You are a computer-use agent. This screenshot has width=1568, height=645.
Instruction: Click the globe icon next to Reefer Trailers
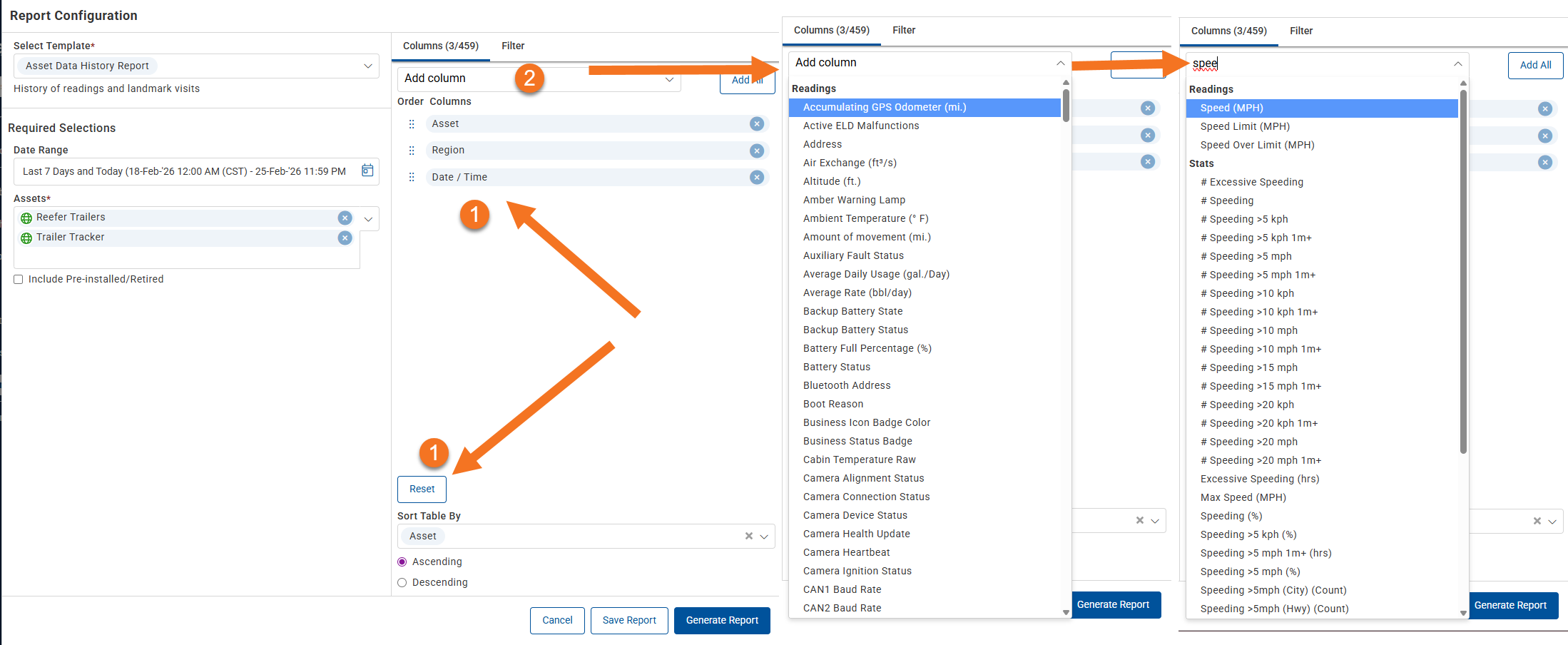pyautogui.click(x=26, y=218)
